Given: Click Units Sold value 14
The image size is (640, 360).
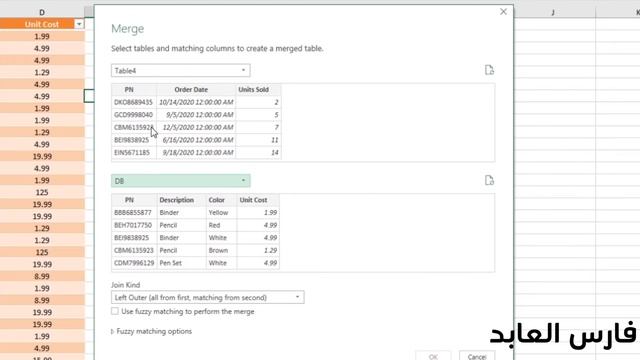Looking at the screenshot, I should (258, 153).
